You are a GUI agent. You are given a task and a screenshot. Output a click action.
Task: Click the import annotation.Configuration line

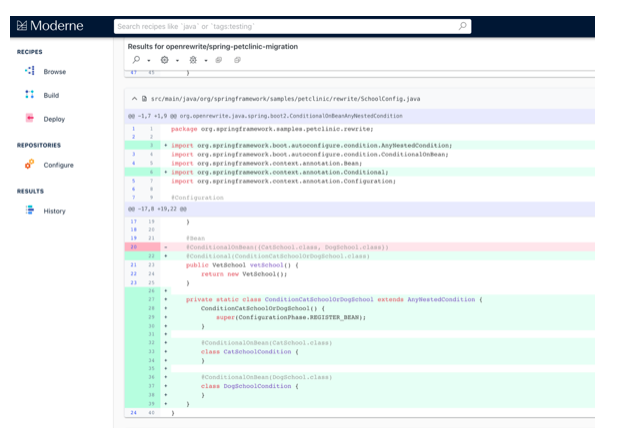click(x=359, y=181)
